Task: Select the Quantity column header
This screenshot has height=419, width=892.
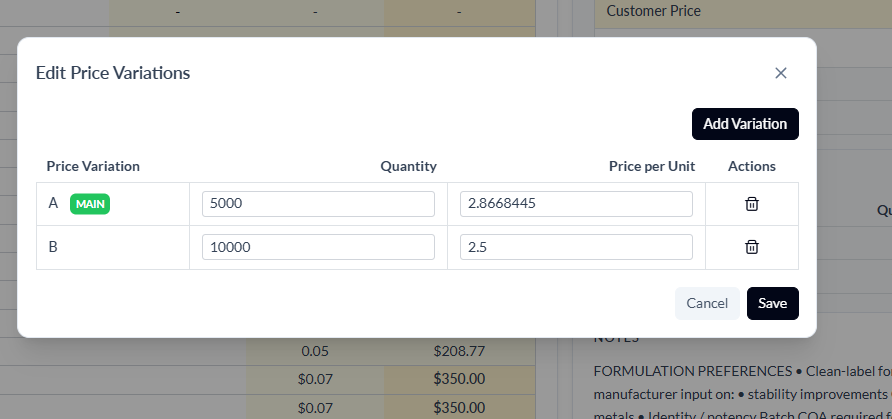Action: pos(408,166)
